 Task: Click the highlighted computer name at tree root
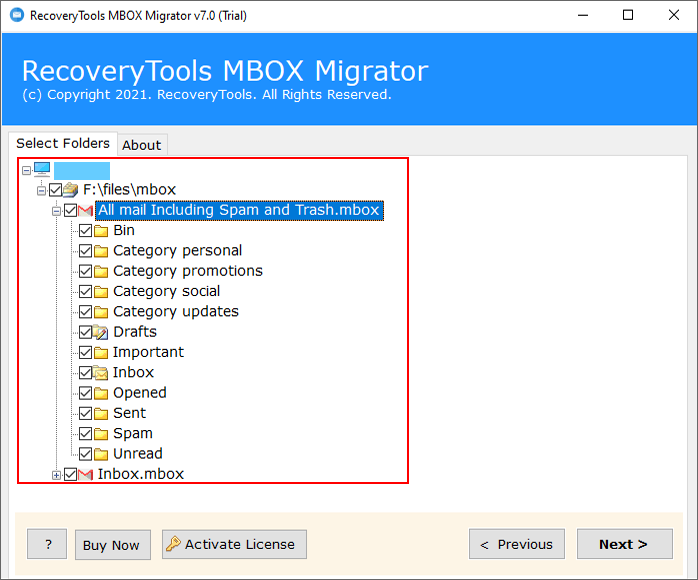point(82,170)
